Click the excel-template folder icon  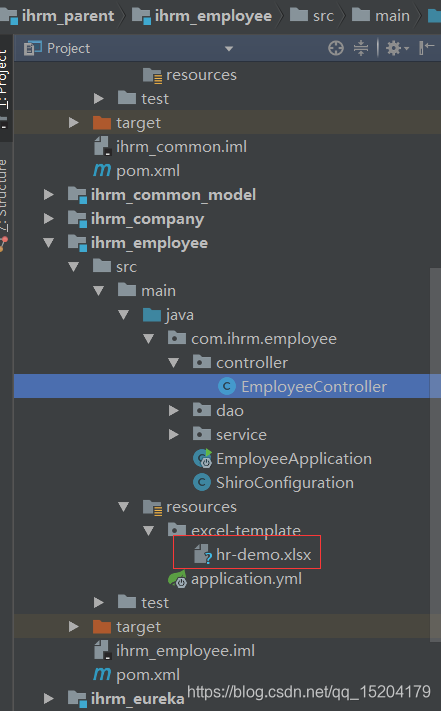pos(177,529)
